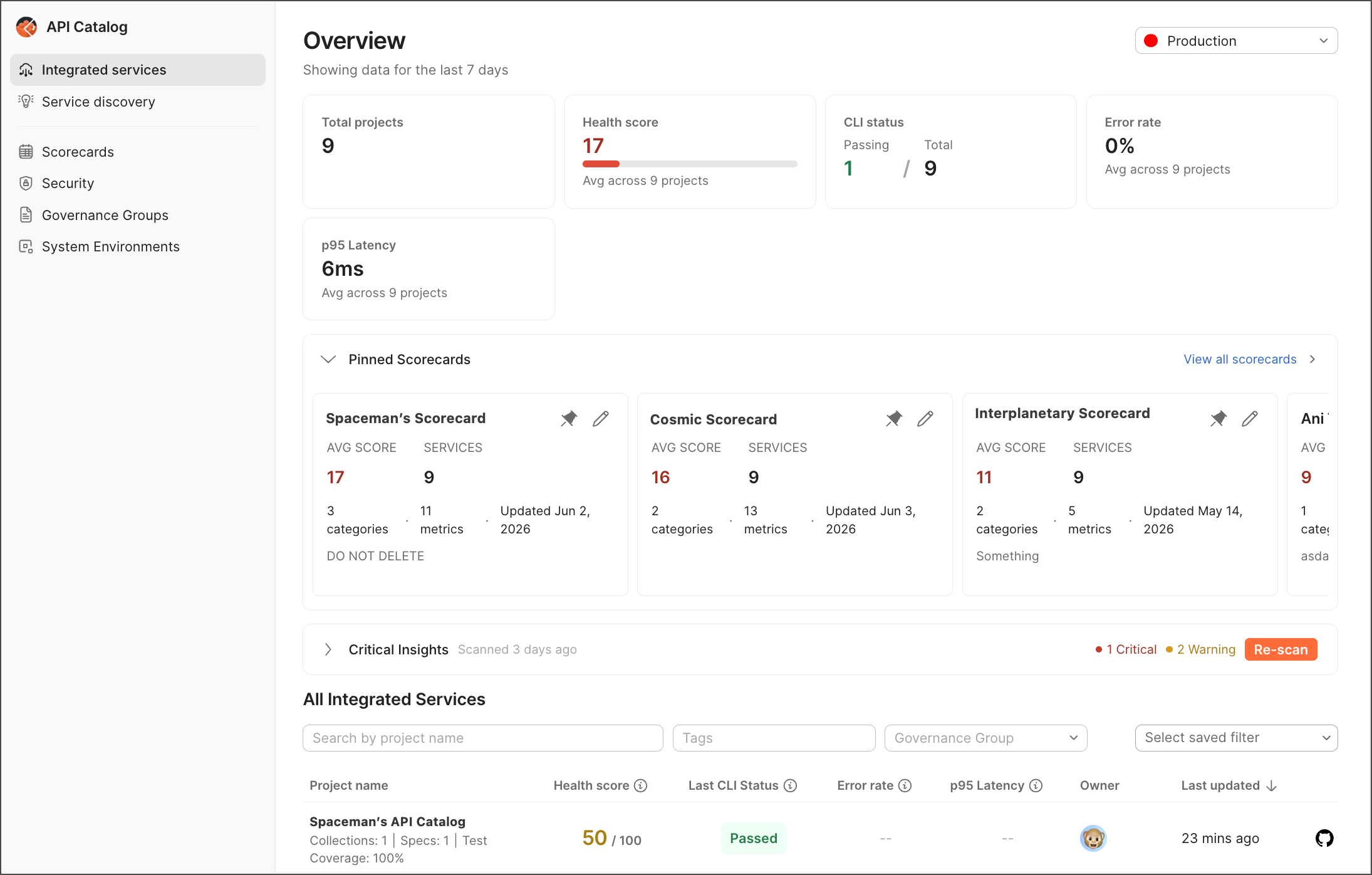Expand the Critical Insights section
Screen dimensions: 1372x875
(x=328, y=649)
